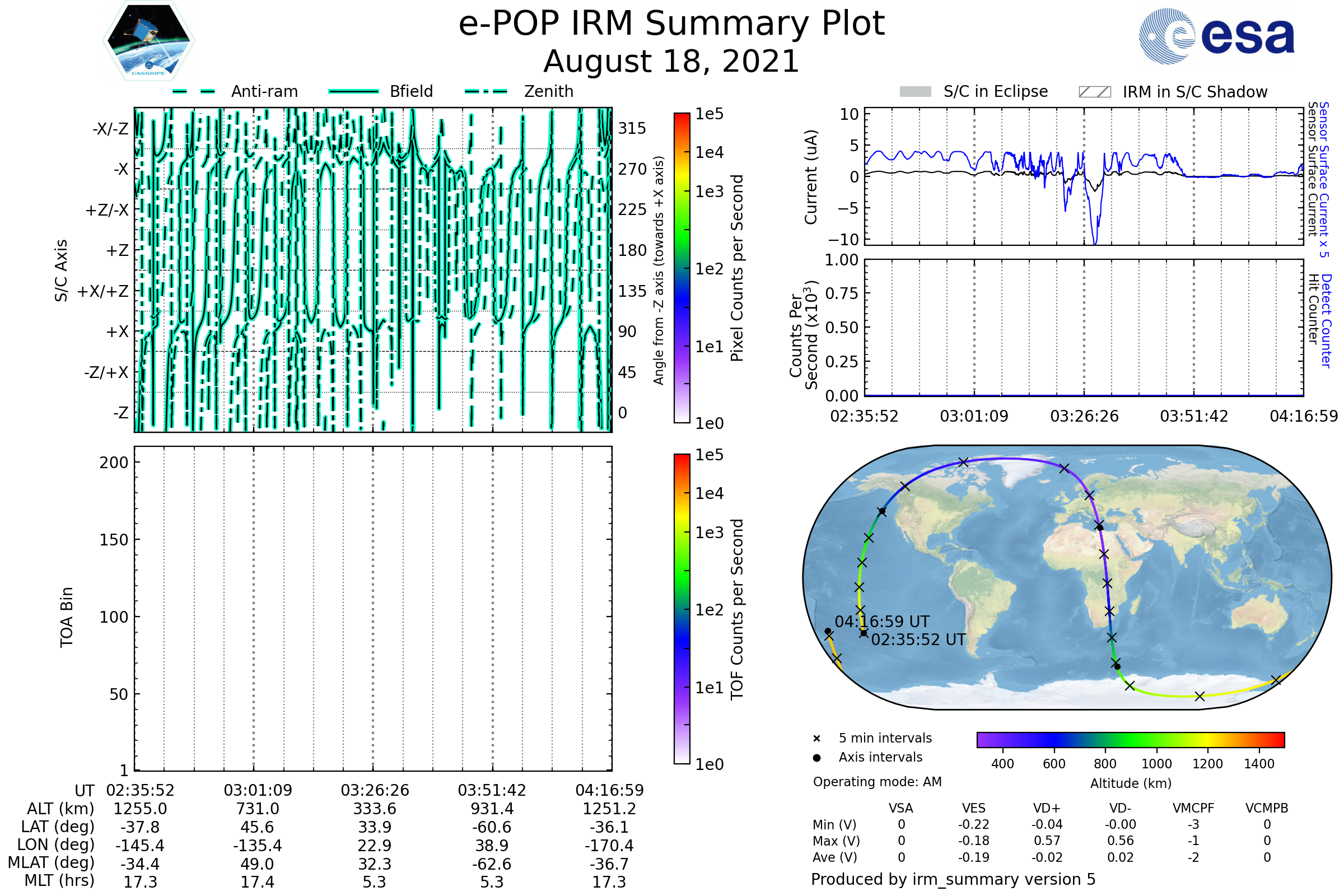
Task: Click the Zenith dash-dot legend marker
Action: tap(486, 91)
